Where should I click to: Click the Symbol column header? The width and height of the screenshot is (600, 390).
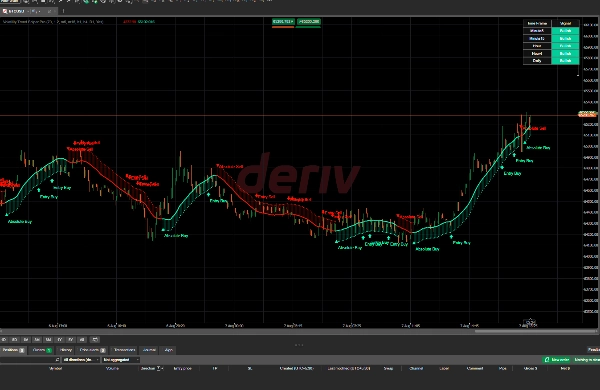[56, 368]
